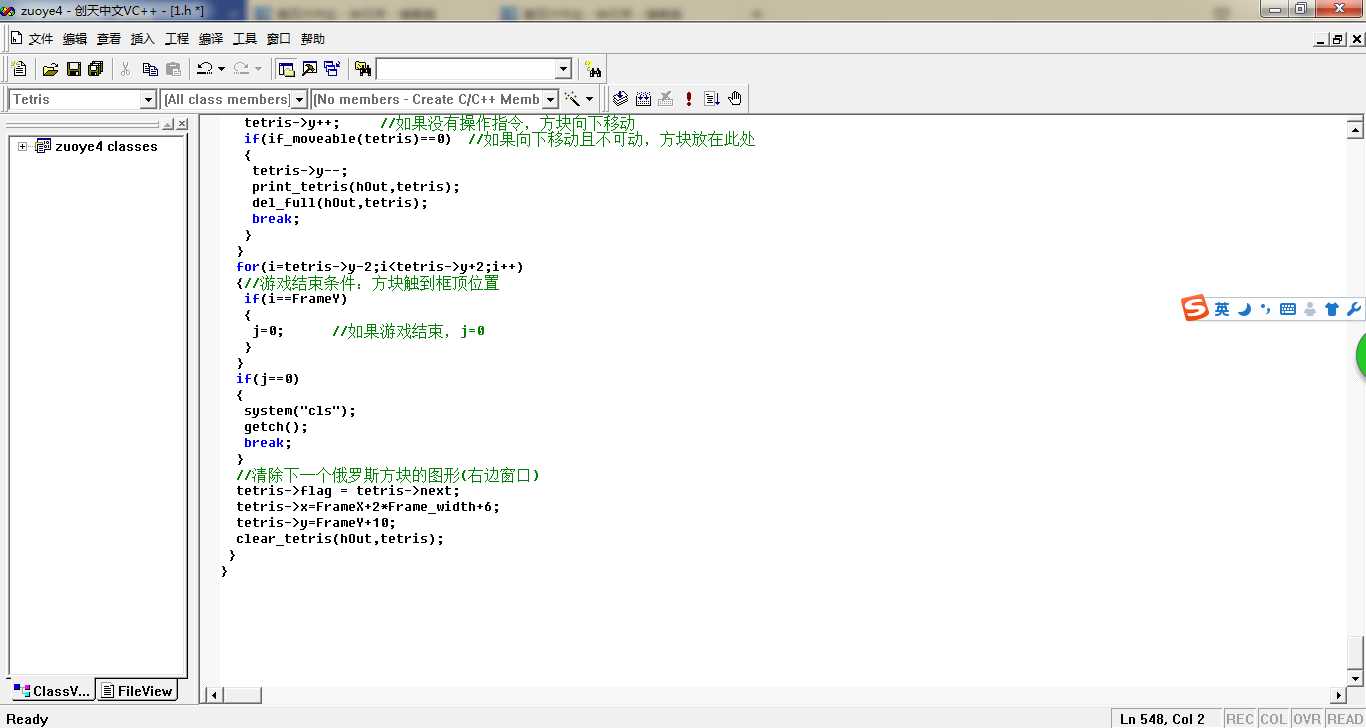
Task: Click inside the Find text input field
Action: [465, 69]
